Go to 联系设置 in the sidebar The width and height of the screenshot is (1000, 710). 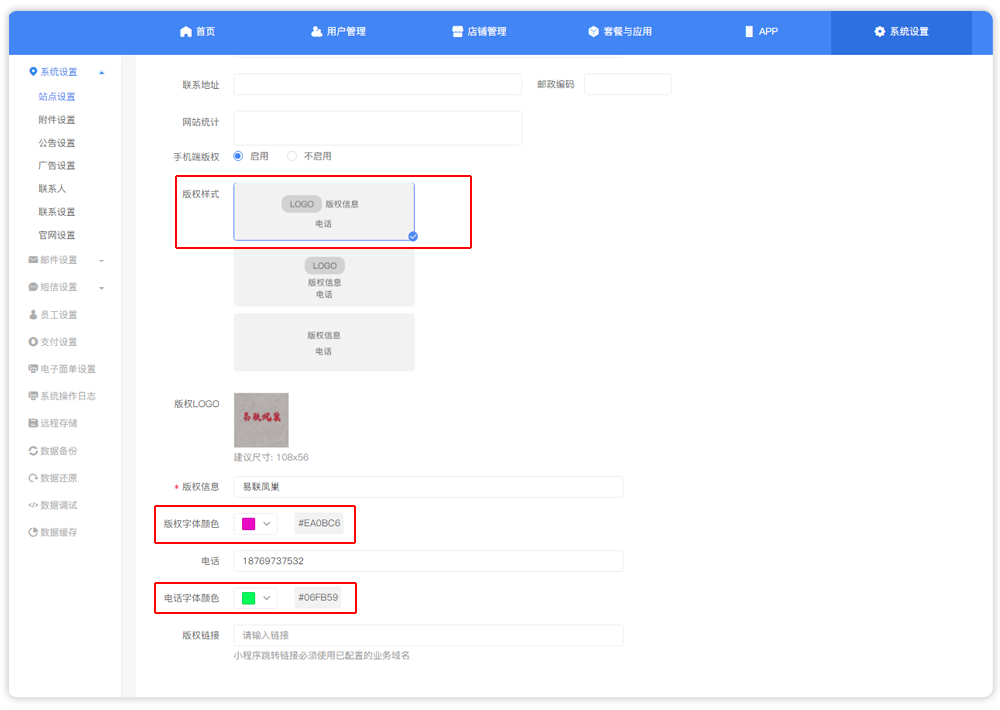coord(57,212)
